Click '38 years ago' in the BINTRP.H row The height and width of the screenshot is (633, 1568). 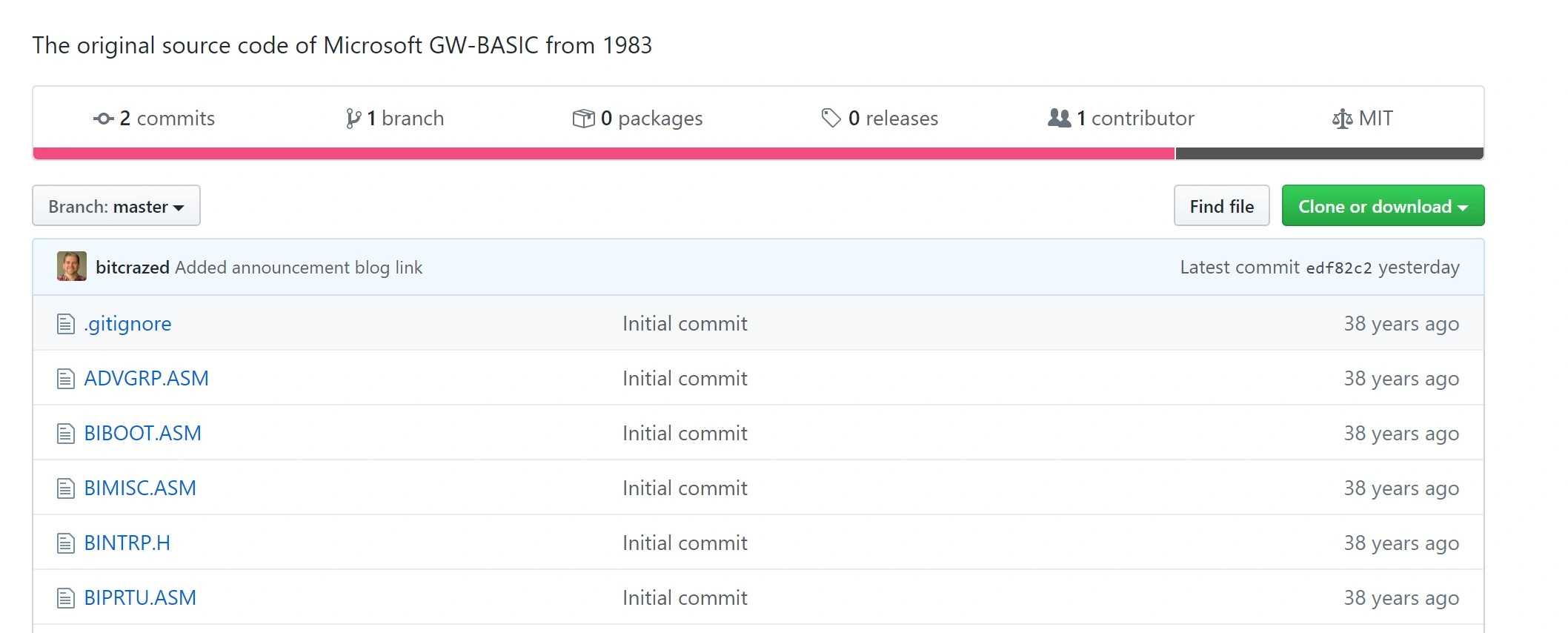tap(1401, 543)
